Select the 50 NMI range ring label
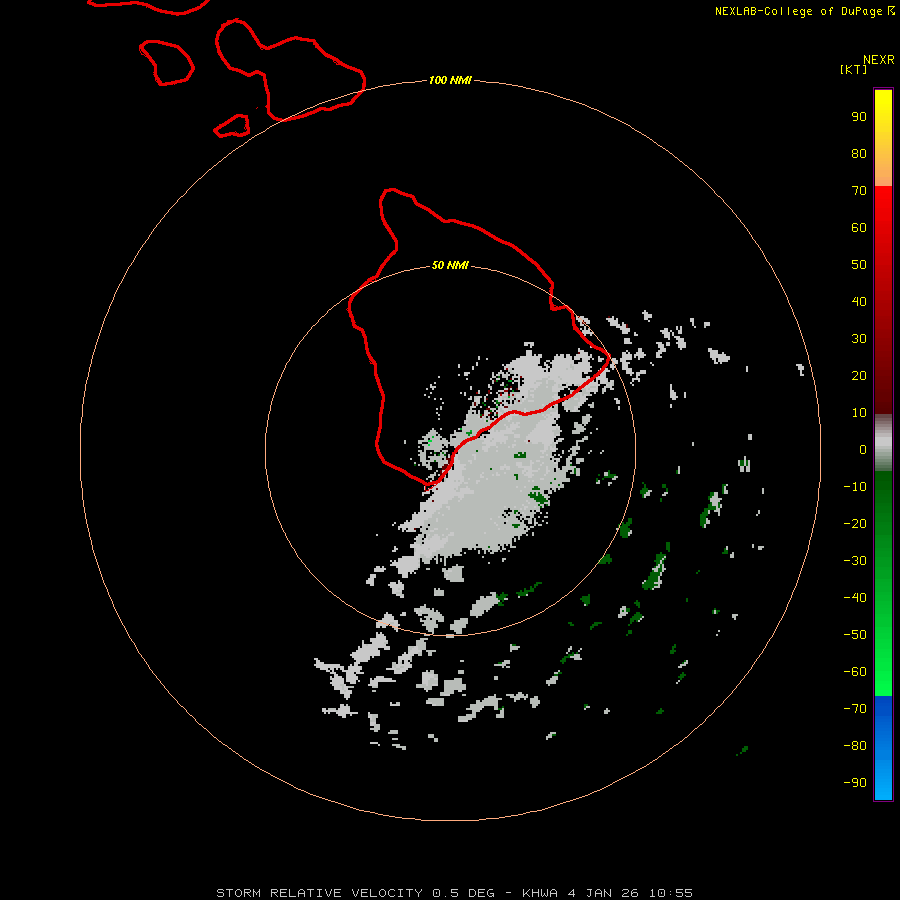The image size is (900, 900). (450, 265)
